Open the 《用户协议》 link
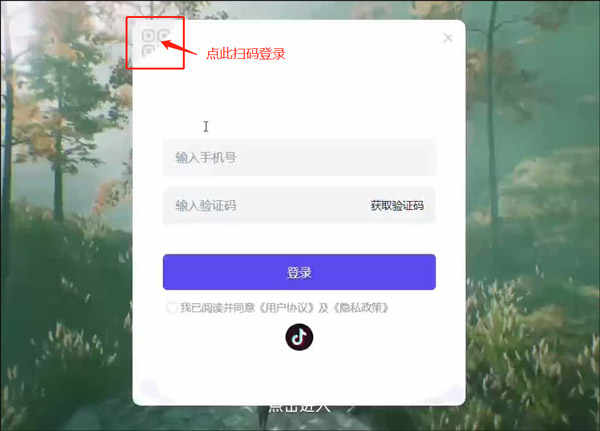Image resolution: width=600 pixels, height=431 pixels. (x=287, y=308)
